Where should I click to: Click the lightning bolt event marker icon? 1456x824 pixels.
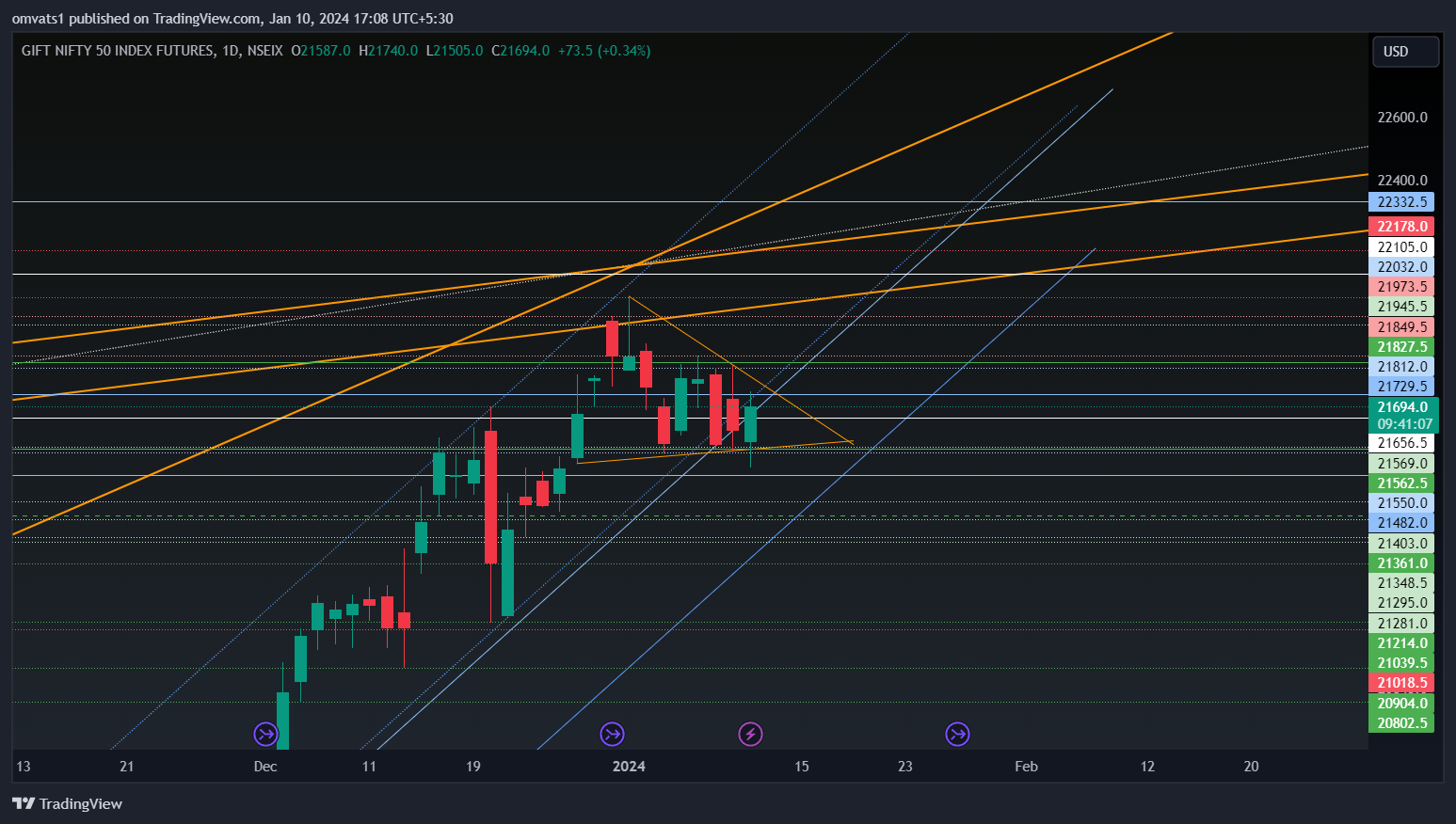[750, 734]
